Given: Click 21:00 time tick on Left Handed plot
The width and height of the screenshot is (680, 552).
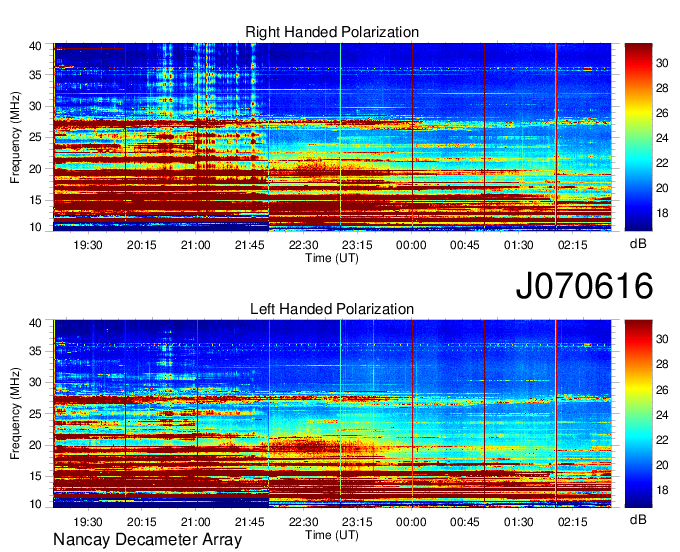Looking at the screenshot, I should 196,522.
